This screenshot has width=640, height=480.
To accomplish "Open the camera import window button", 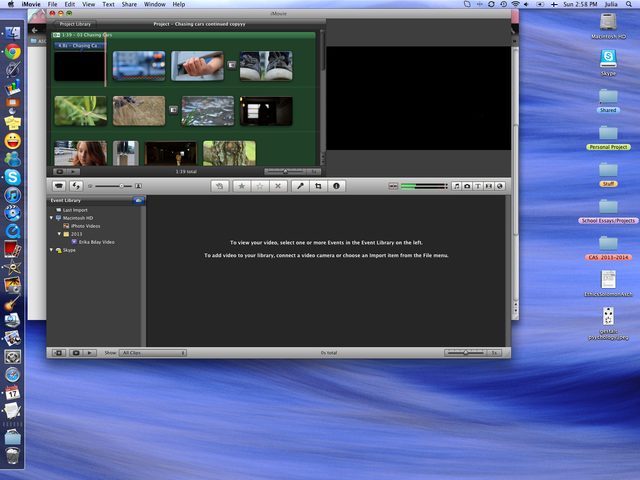I will point(59,186).
